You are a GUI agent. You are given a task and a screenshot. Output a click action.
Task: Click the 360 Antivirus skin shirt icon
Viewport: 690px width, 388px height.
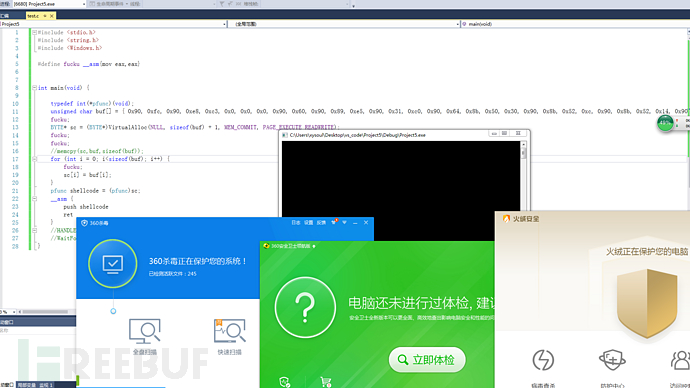tap(334, 222)
